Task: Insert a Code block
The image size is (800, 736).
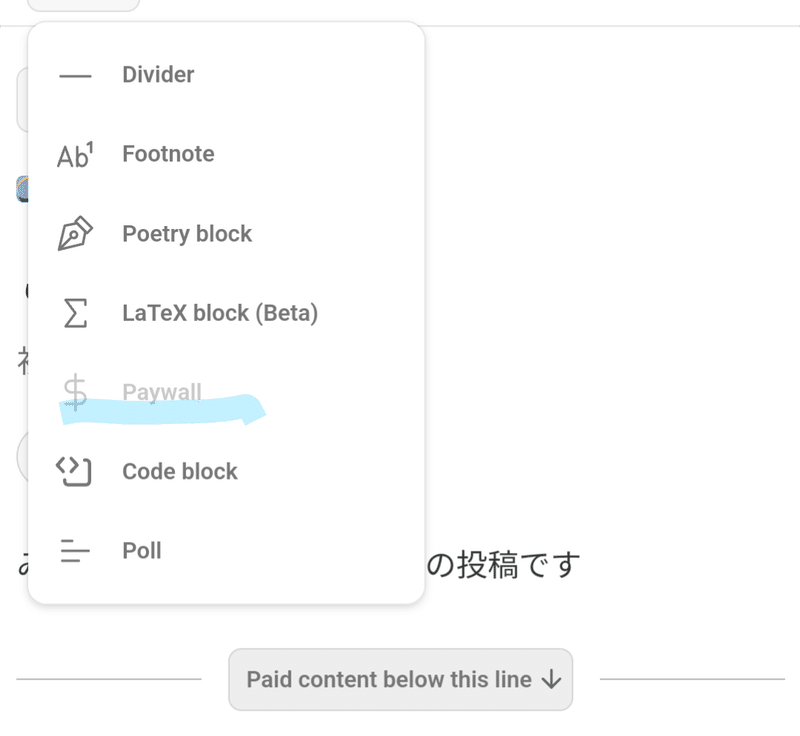Action: coord(226,471)
